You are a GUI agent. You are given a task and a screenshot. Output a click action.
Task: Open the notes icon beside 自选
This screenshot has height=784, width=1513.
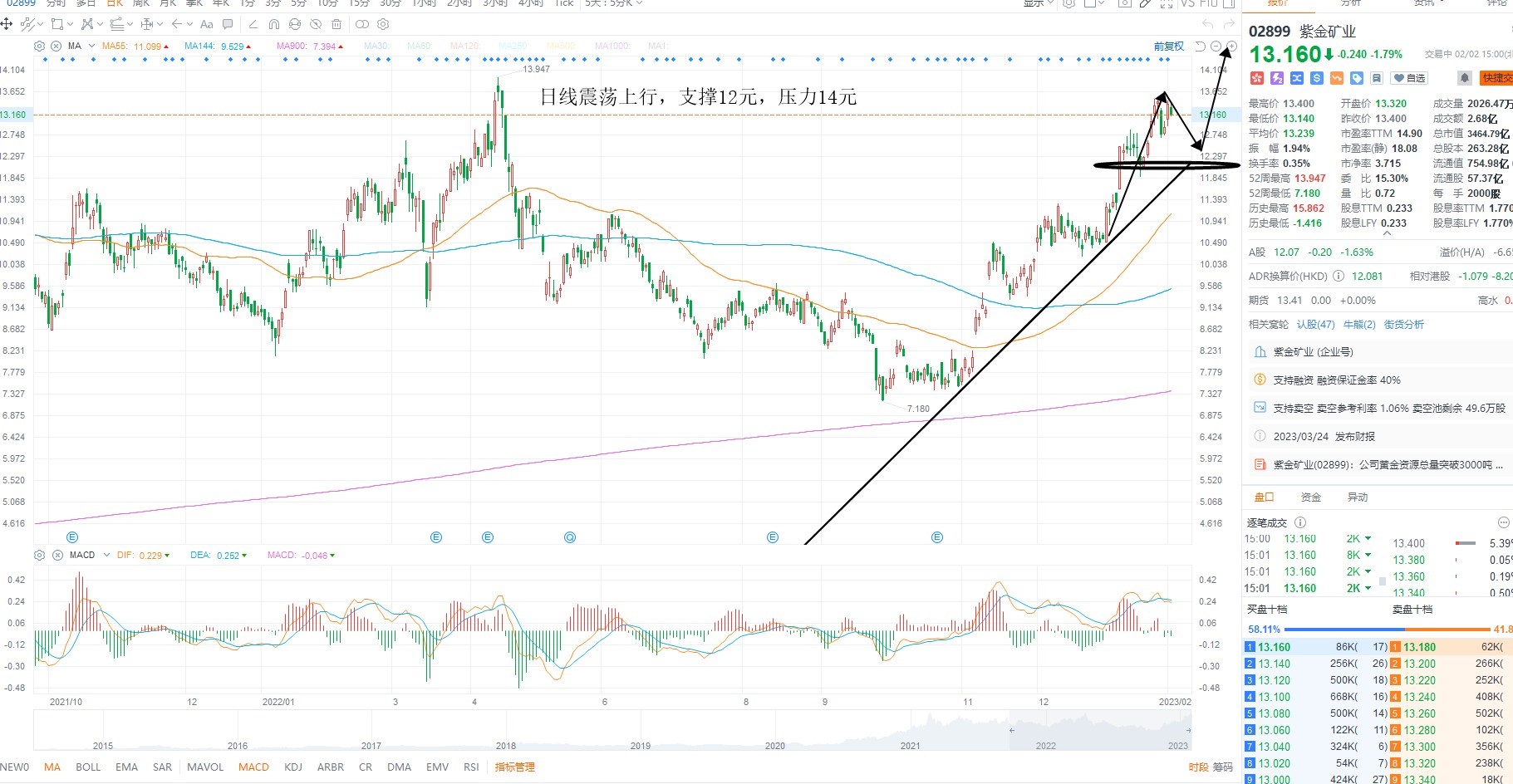(x=1377, y=78)
